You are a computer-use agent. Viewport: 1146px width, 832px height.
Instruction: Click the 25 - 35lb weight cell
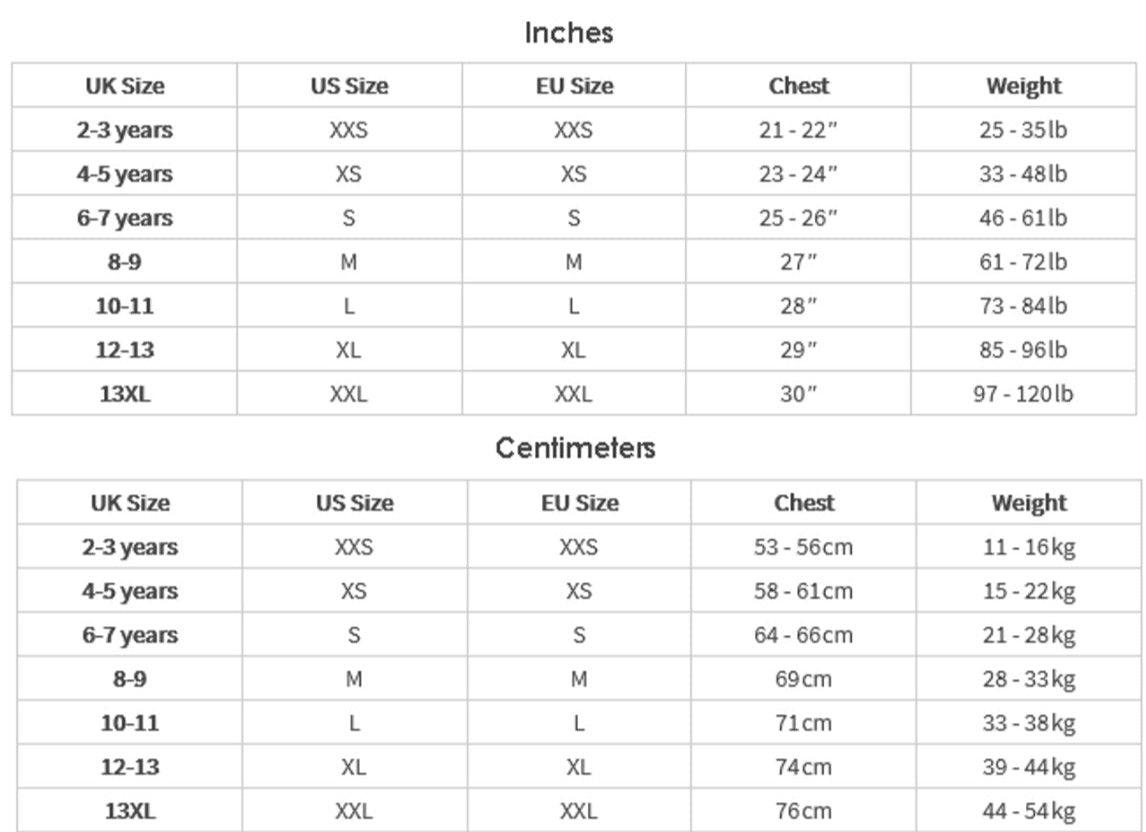(1023, 130)
